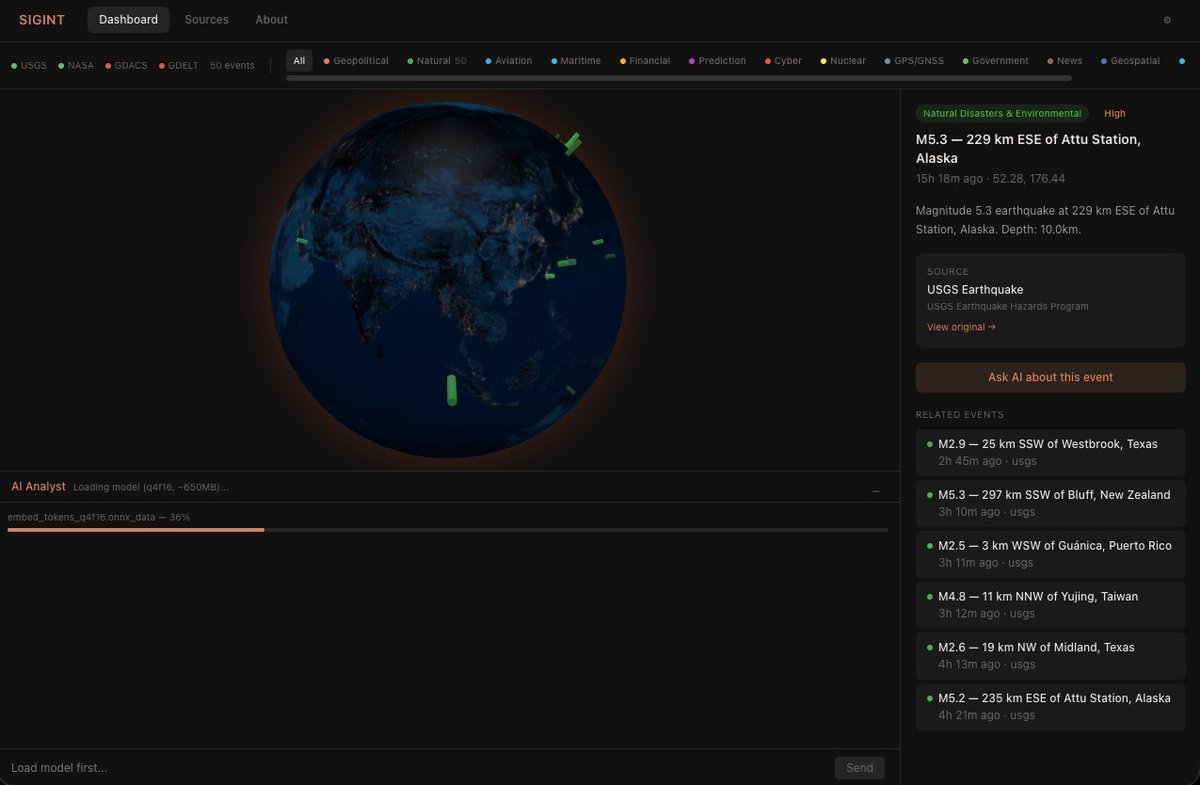Click the Send button
Image resolution: width=1200 pixels, height=785 pixels.
click(859, 768)
